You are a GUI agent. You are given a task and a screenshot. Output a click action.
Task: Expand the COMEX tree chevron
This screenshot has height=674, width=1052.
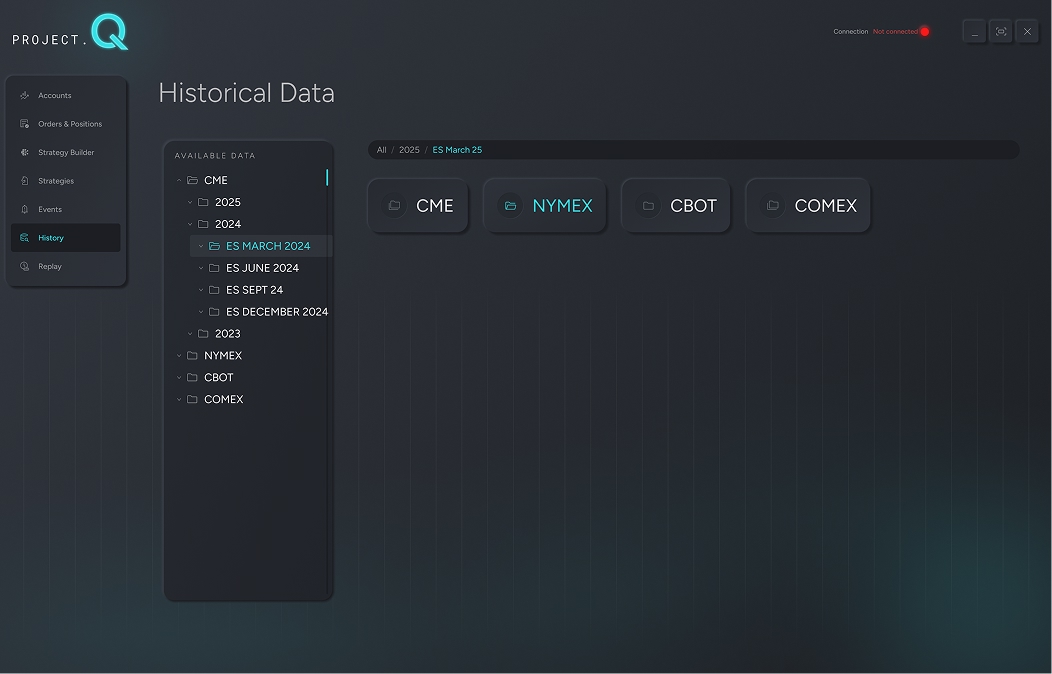pyautogui.click(x=179, y=399)
